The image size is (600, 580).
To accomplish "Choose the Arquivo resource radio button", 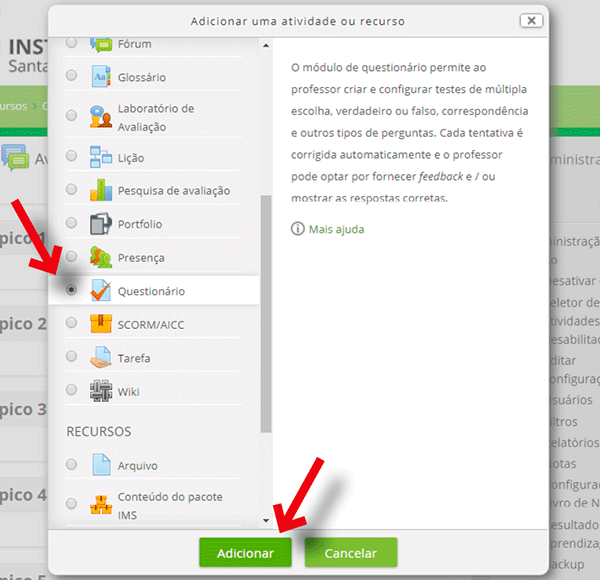I will [x=71, y=465].
